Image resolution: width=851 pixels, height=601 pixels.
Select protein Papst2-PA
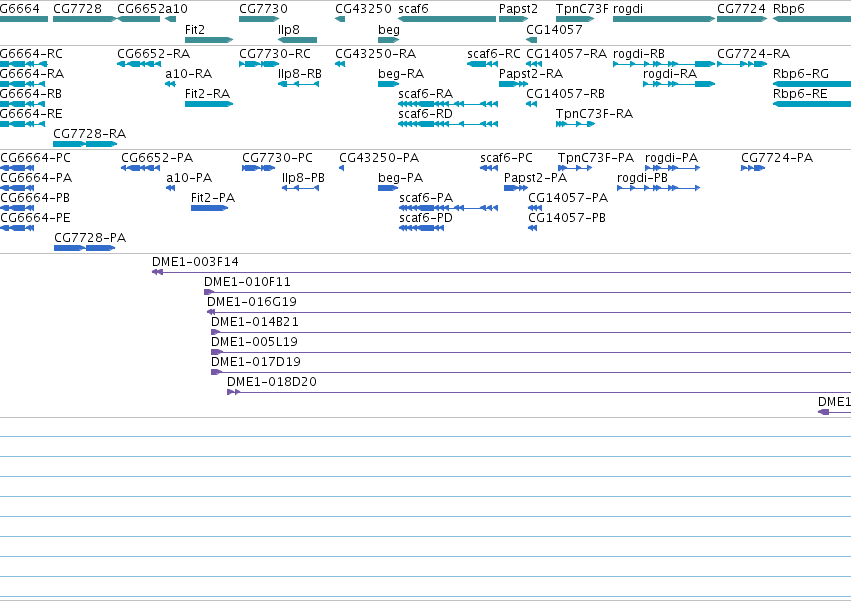516,188
